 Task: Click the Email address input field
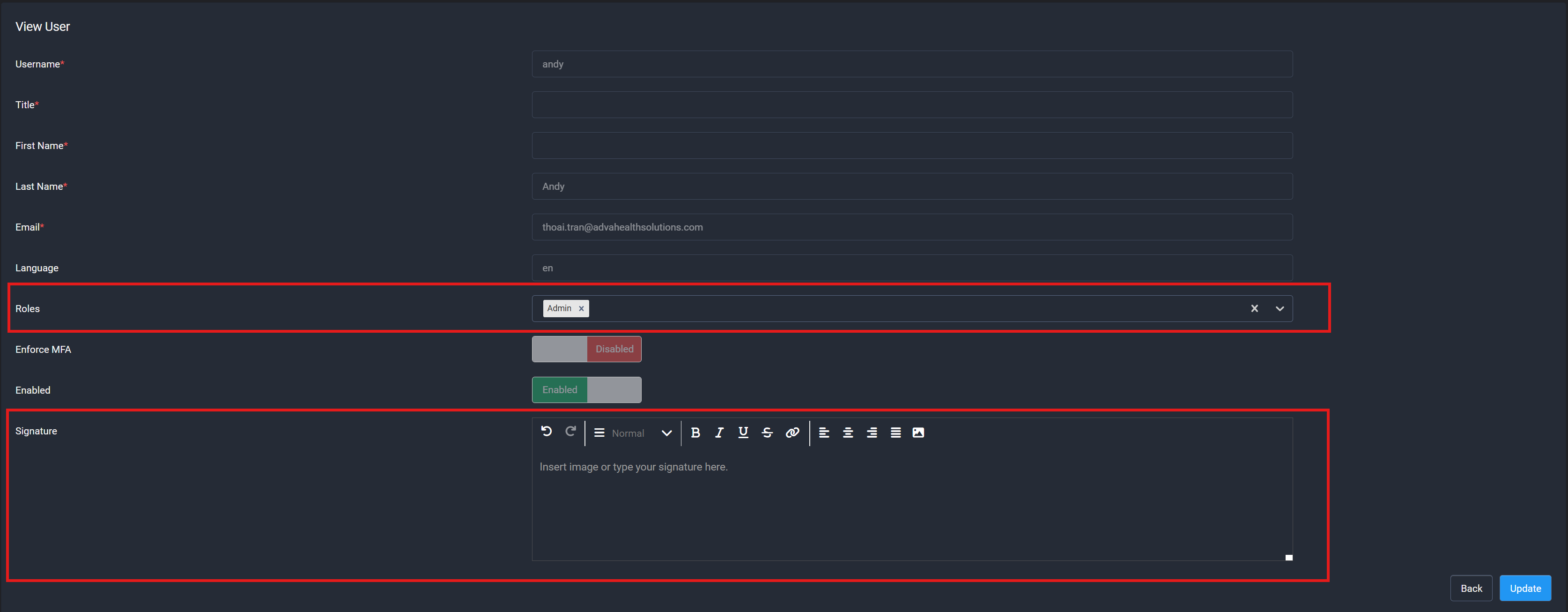pos(912,227)
